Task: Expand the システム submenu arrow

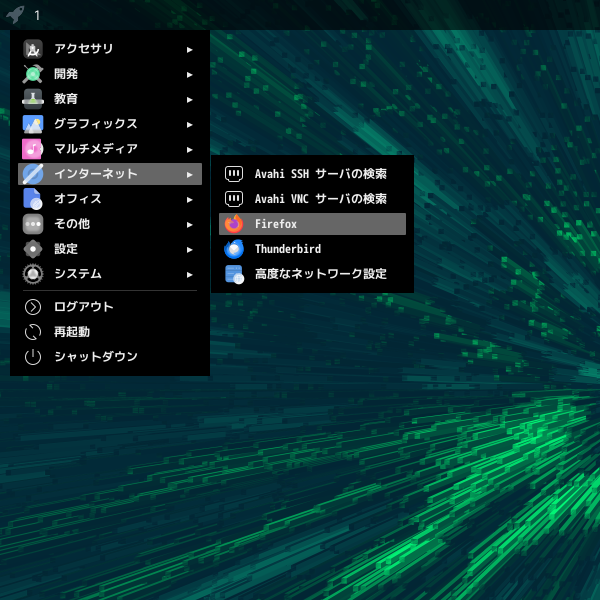Action: (189, 274)
